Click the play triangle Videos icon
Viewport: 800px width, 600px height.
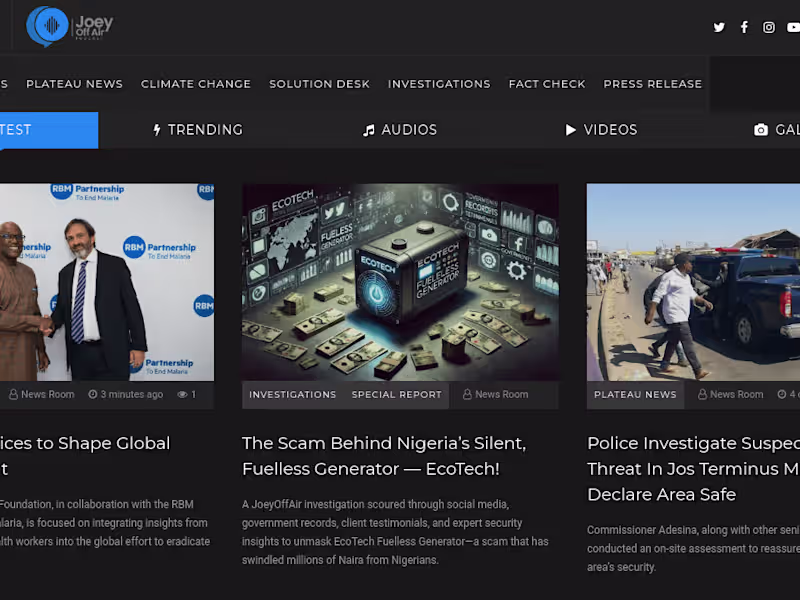pos(570,130)
